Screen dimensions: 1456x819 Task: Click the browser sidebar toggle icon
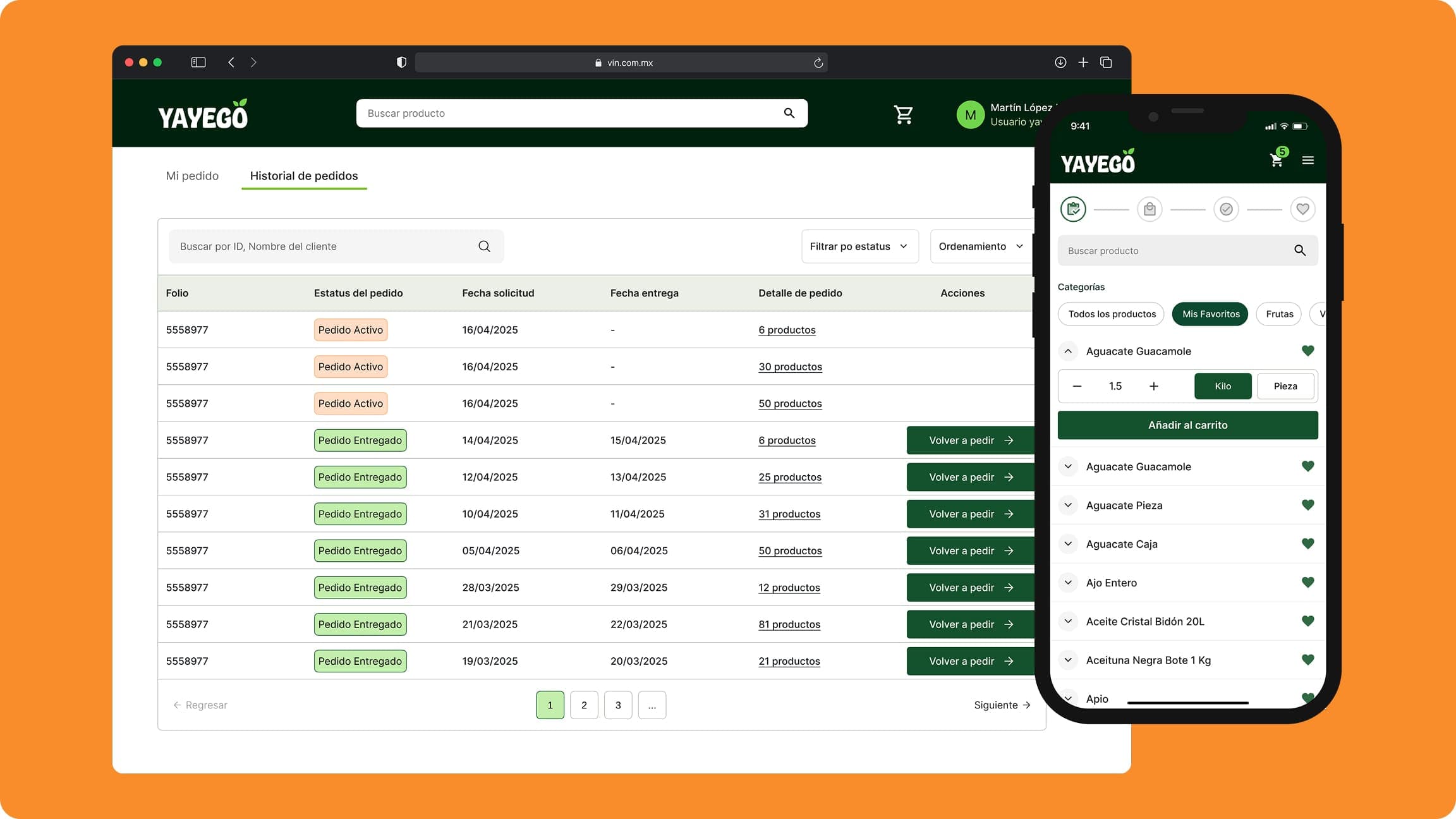[198, 62]
